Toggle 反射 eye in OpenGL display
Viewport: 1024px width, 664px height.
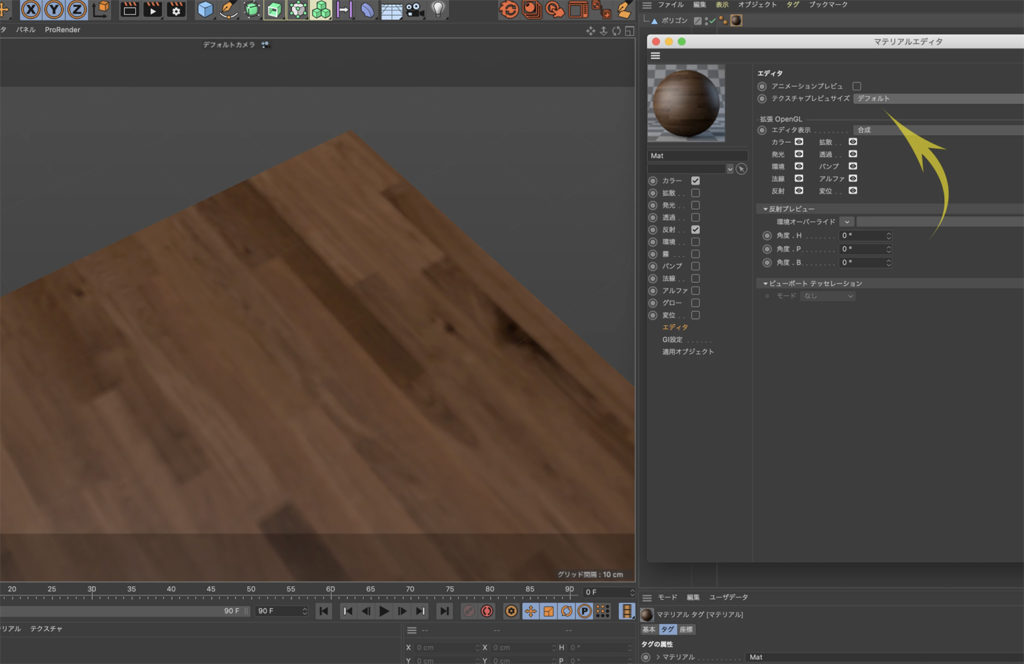799,191
